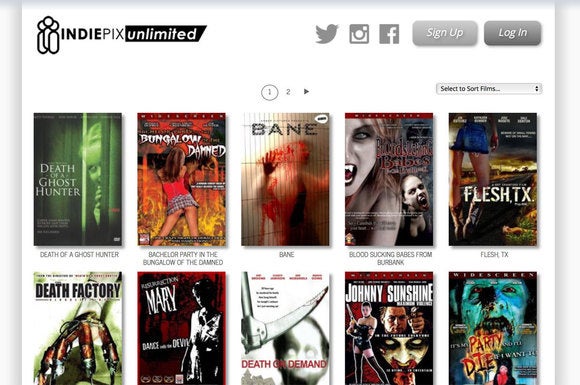580x385 pixels.
Task: Go to next page arrow
Action: [x=306, y=91]
